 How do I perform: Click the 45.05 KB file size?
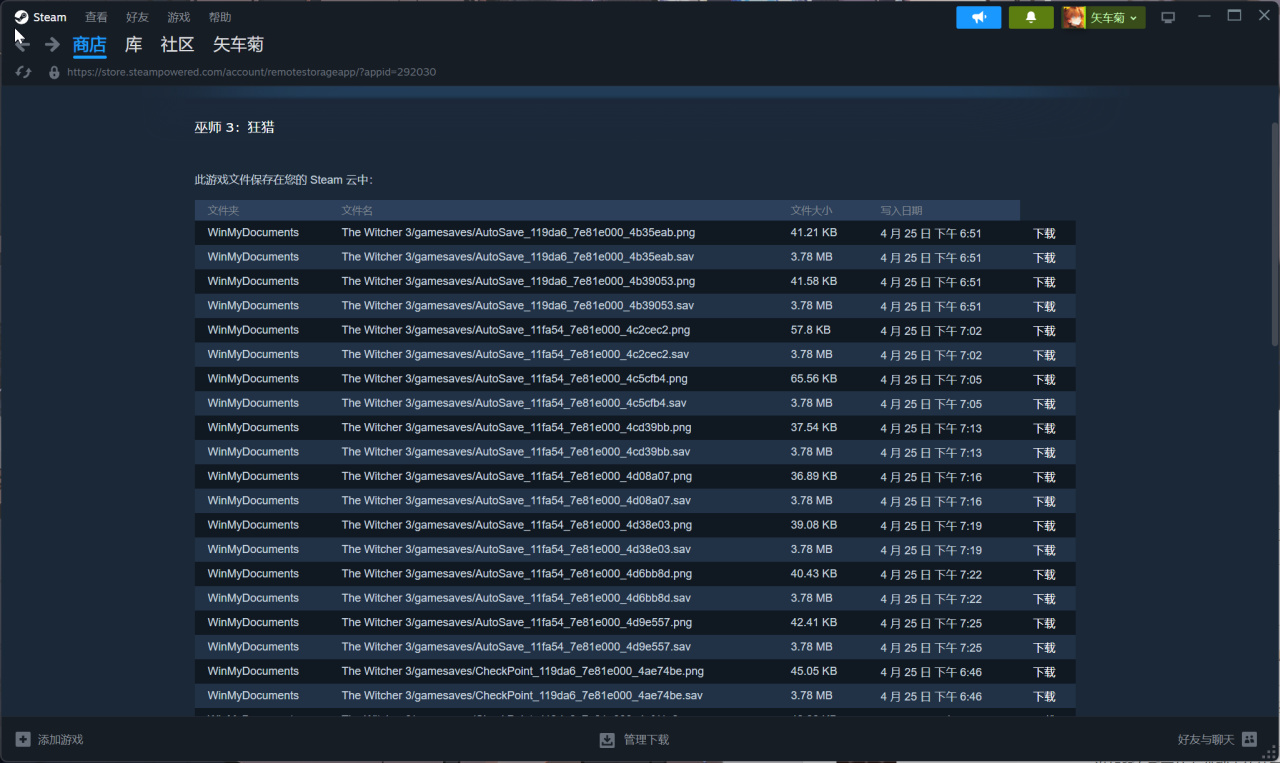(x=814, y=671)
